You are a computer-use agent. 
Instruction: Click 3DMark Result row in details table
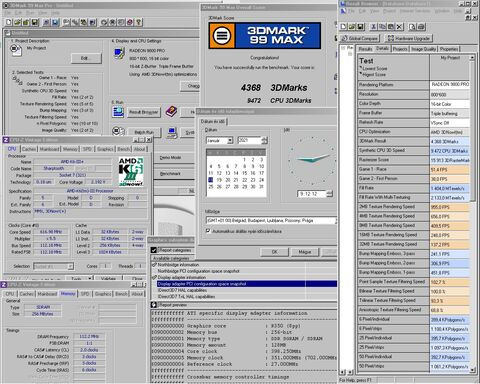[x=414, y=141]
